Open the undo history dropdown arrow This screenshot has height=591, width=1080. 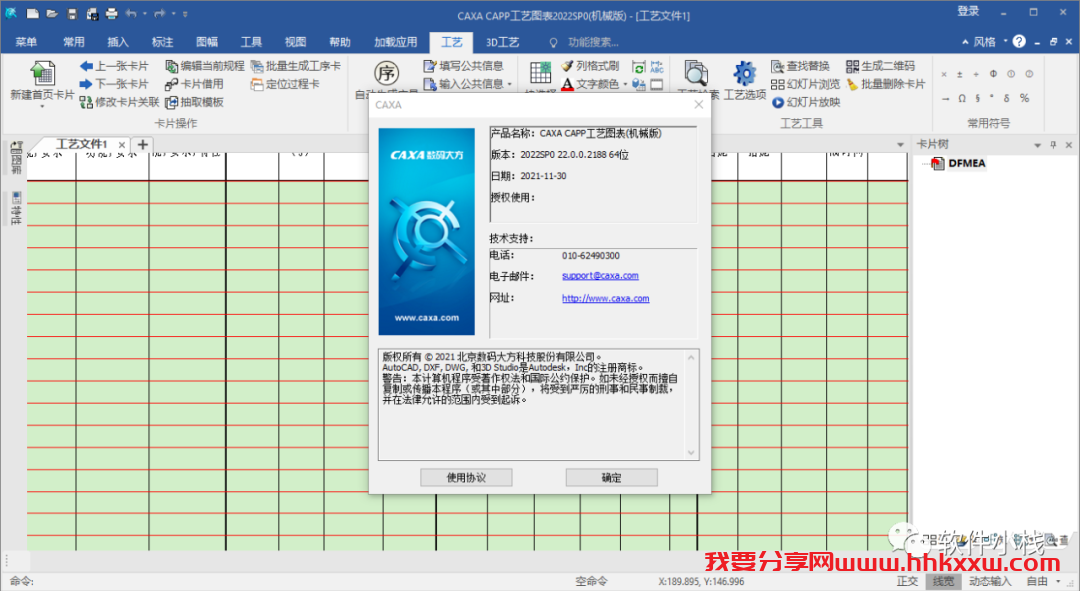coord(145,13)
